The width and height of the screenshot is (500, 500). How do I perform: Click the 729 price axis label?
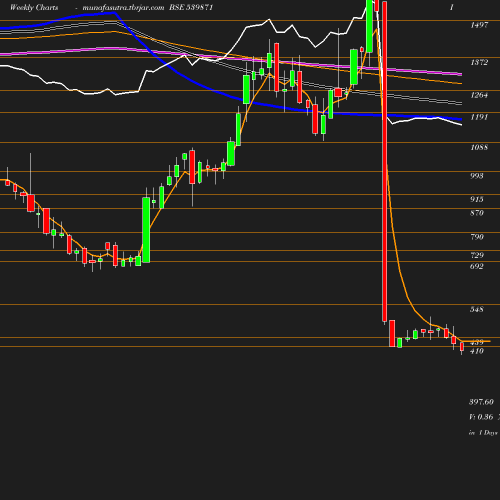coord(477,255)
